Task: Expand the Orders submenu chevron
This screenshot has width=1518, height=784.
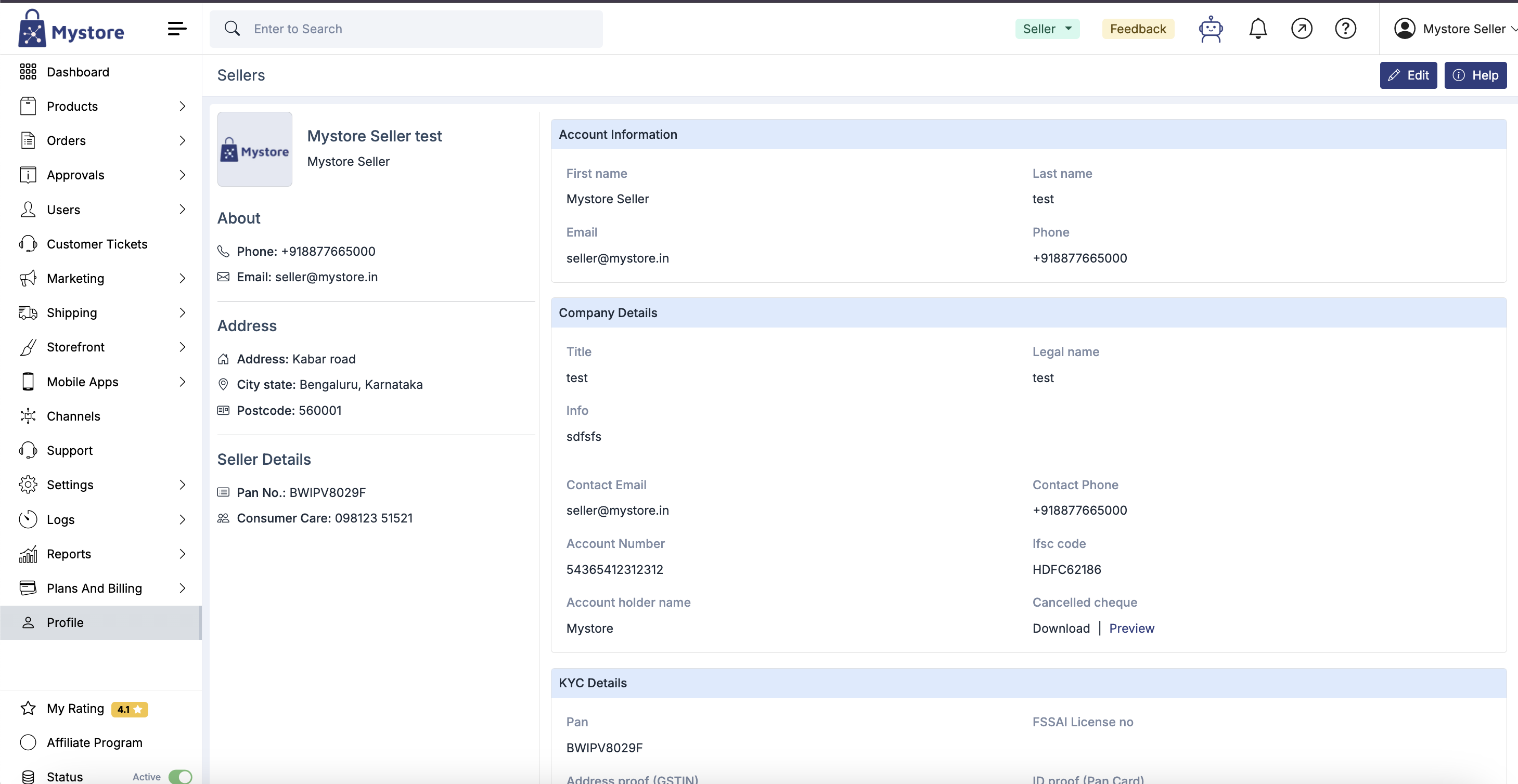Action: (x=182, y=140)
